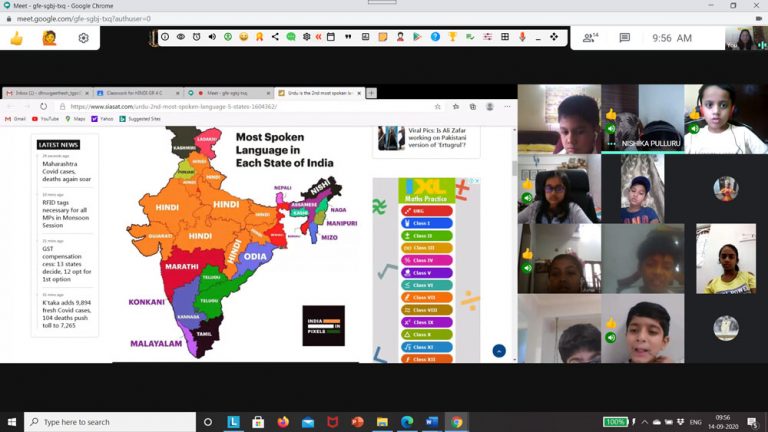
Task: Open GST compensation cess news link
Action: [x=67, y=264]
